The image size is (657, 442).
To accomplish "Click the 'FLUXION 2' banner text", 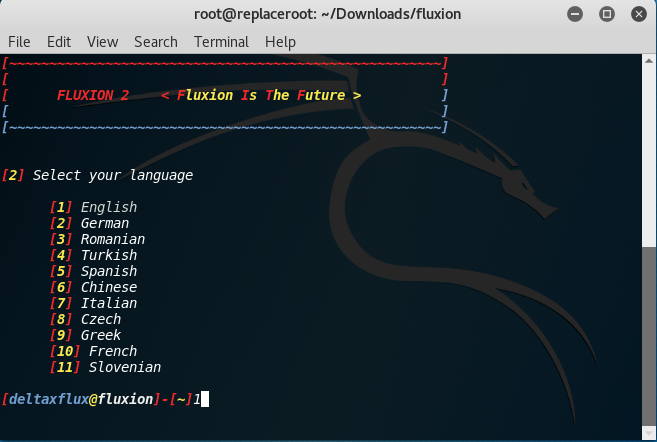I will coord(93,95).
